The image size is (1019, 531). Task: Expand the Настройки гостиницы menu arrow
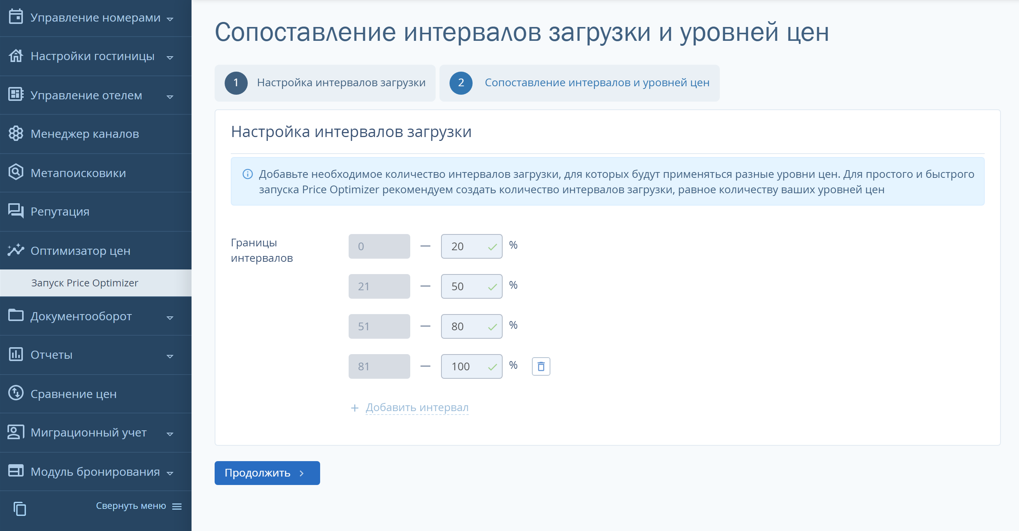[x=170, y=57]
